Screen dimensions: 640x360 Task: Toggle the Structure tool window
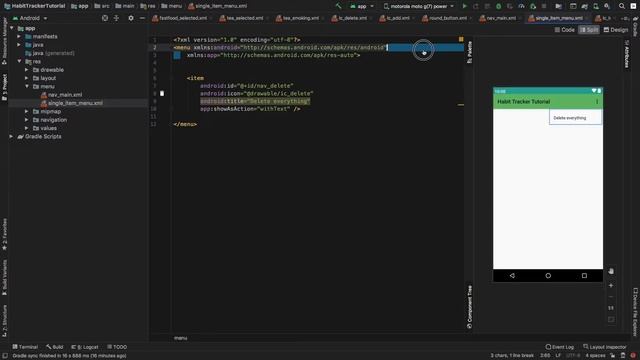(x=4, y=321)
